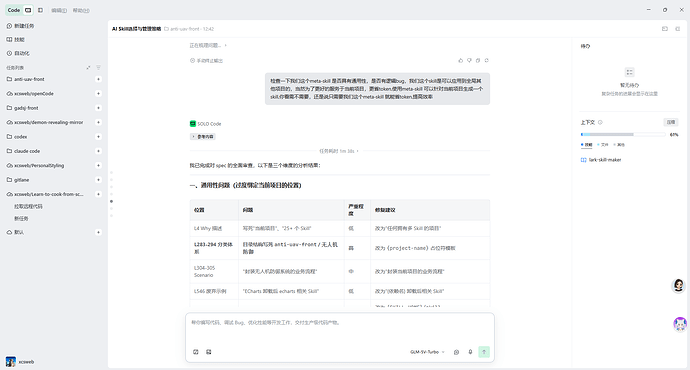Click the icon right of the model selector
Image resolution: width=690 pixels, height=370 pixels.
pyautogui.click(x=456, y=352)
